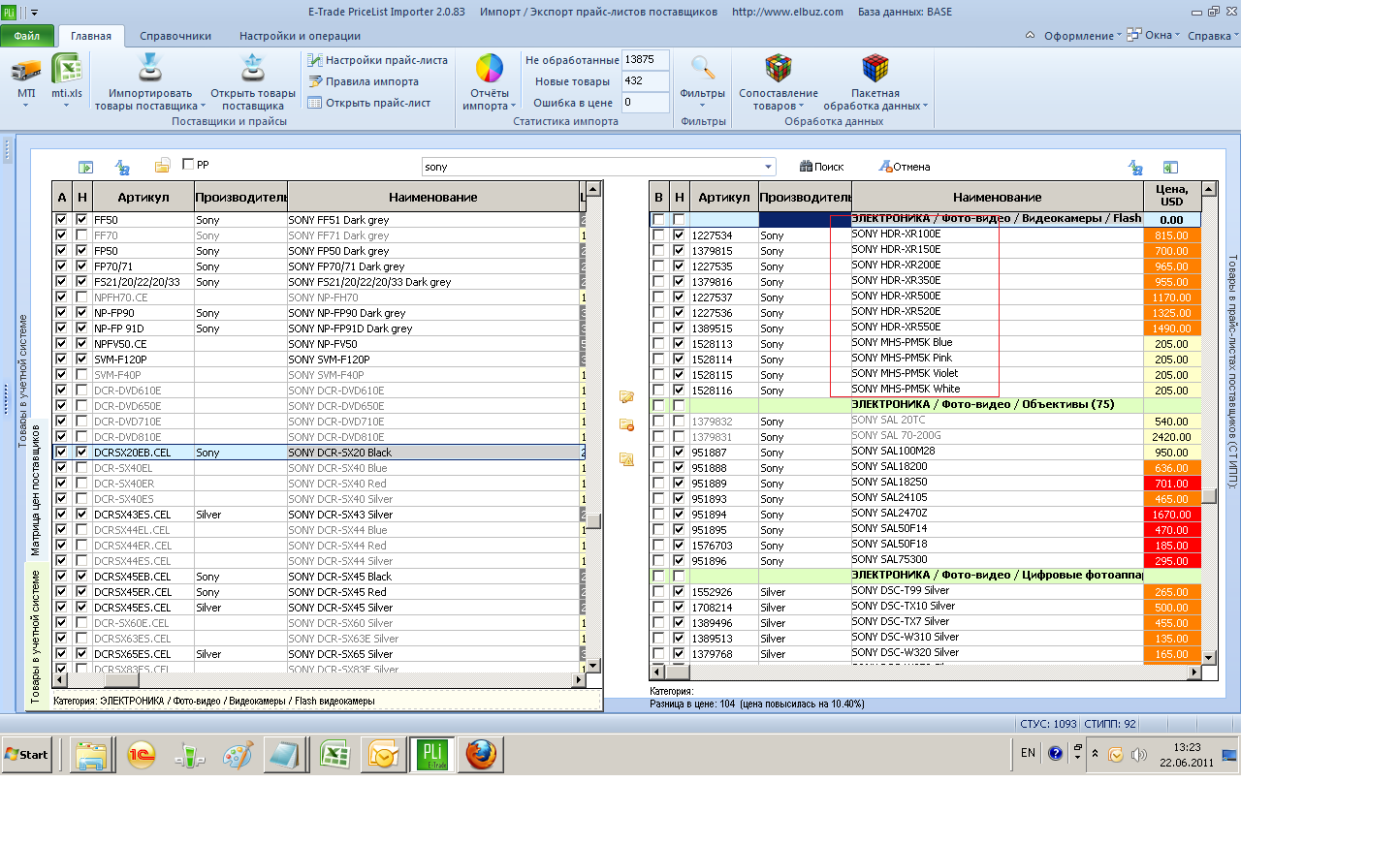
Task: Click the middle folder with red mark icon
Action: coord(626,424)
